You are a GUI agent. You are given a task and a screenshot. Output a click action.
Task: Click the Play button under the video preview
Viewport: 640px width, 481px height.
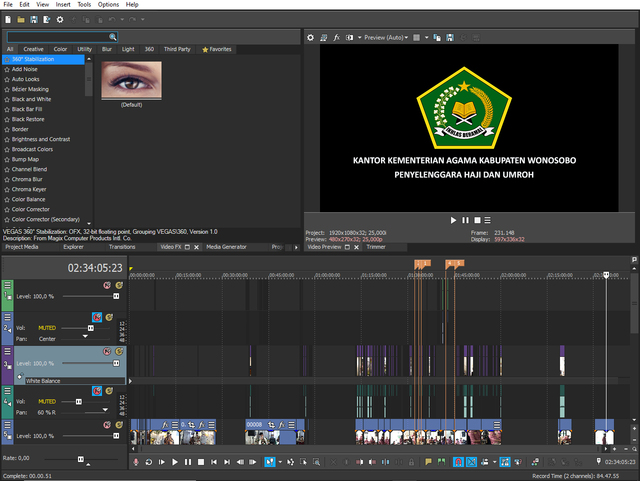click(x=453, y=220)
